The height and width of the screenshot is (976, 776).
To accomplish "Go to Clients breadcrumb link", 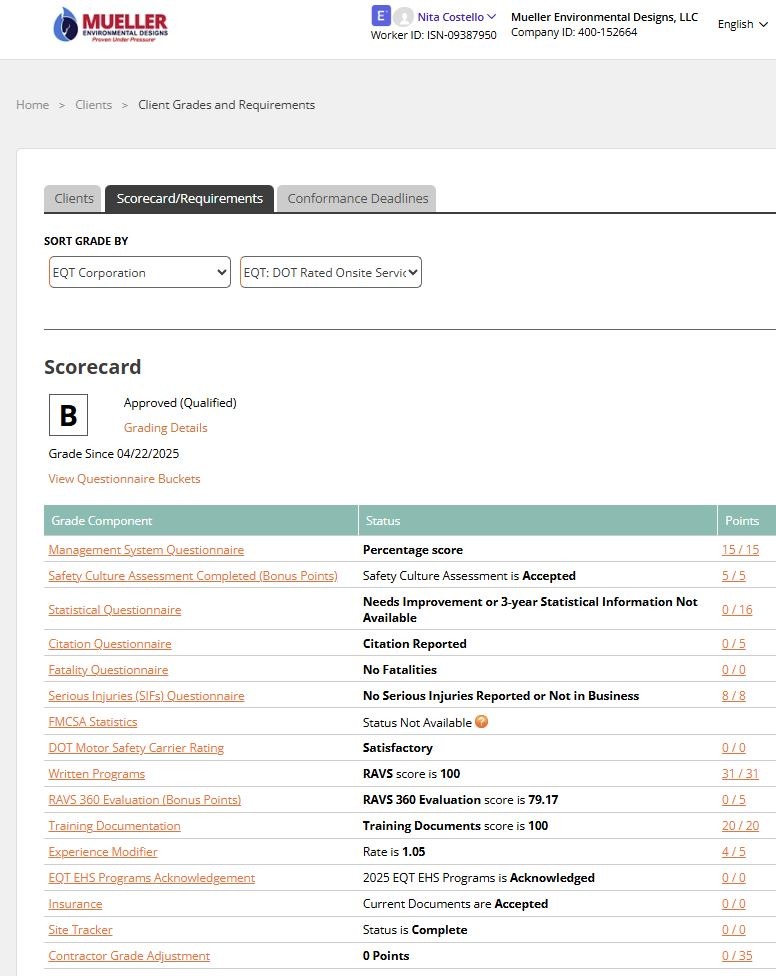I will tap(93, 105).
